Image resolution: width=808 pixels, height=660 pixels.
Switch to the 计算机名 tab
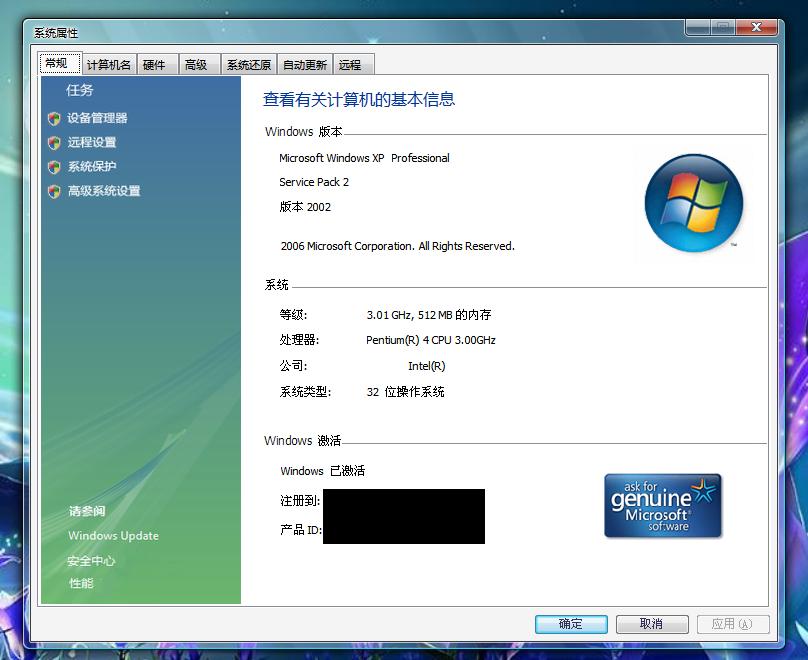point(109,65)
